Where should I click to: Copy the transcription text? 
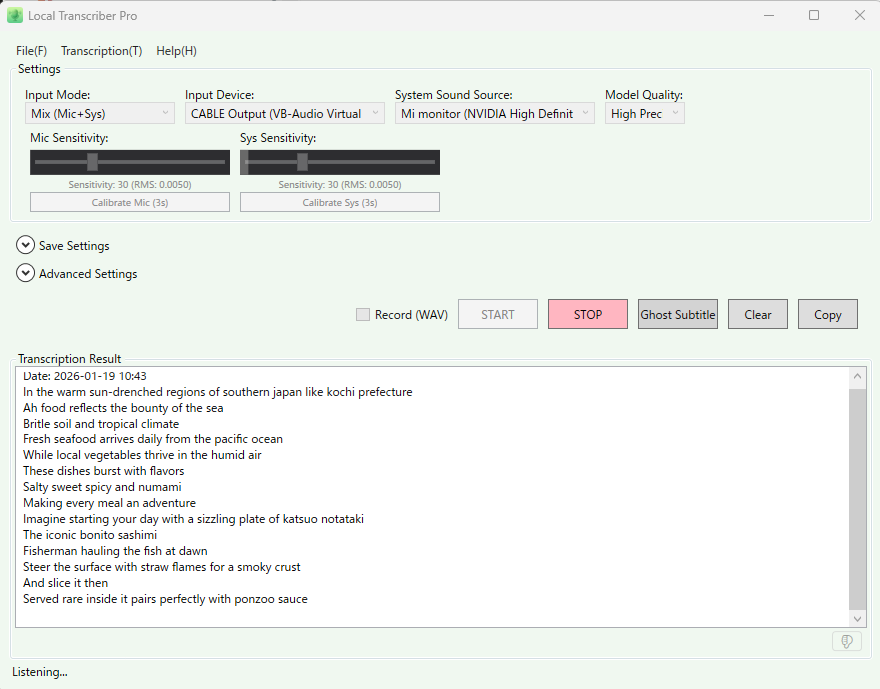(x=828, y=314)
